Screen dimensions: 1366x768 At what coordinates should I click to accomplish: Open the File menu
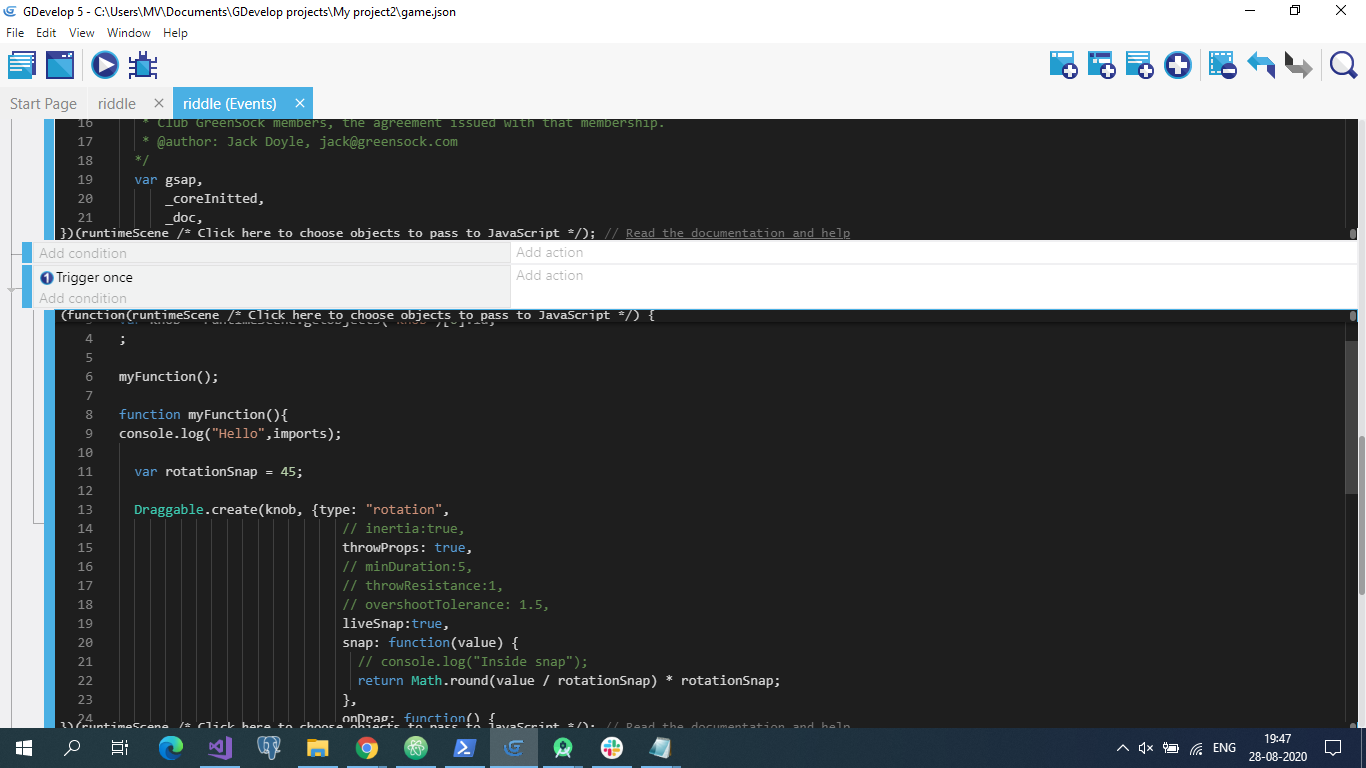point(15,33)
